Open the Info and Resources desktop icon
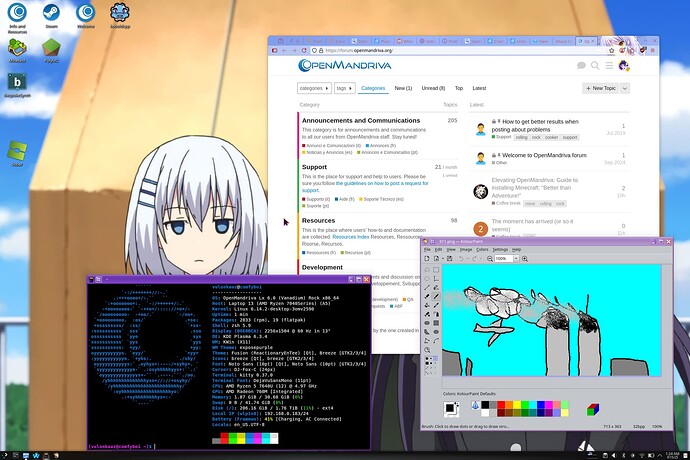Screen dimensions: 690x460 pyautogui.click(x=17, y=18)
